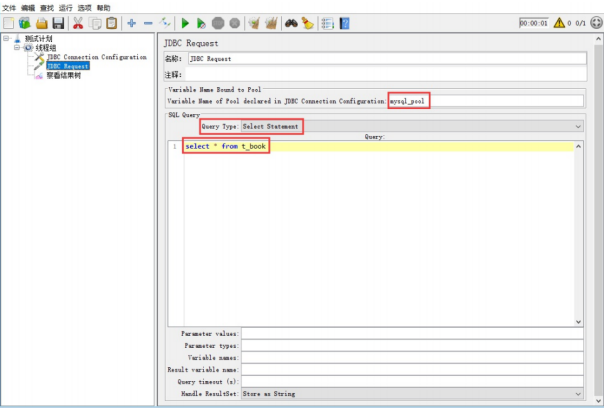Open log viewer via warning triangle icon
Screen dimensions: 604x409
(x=559, y=23)
